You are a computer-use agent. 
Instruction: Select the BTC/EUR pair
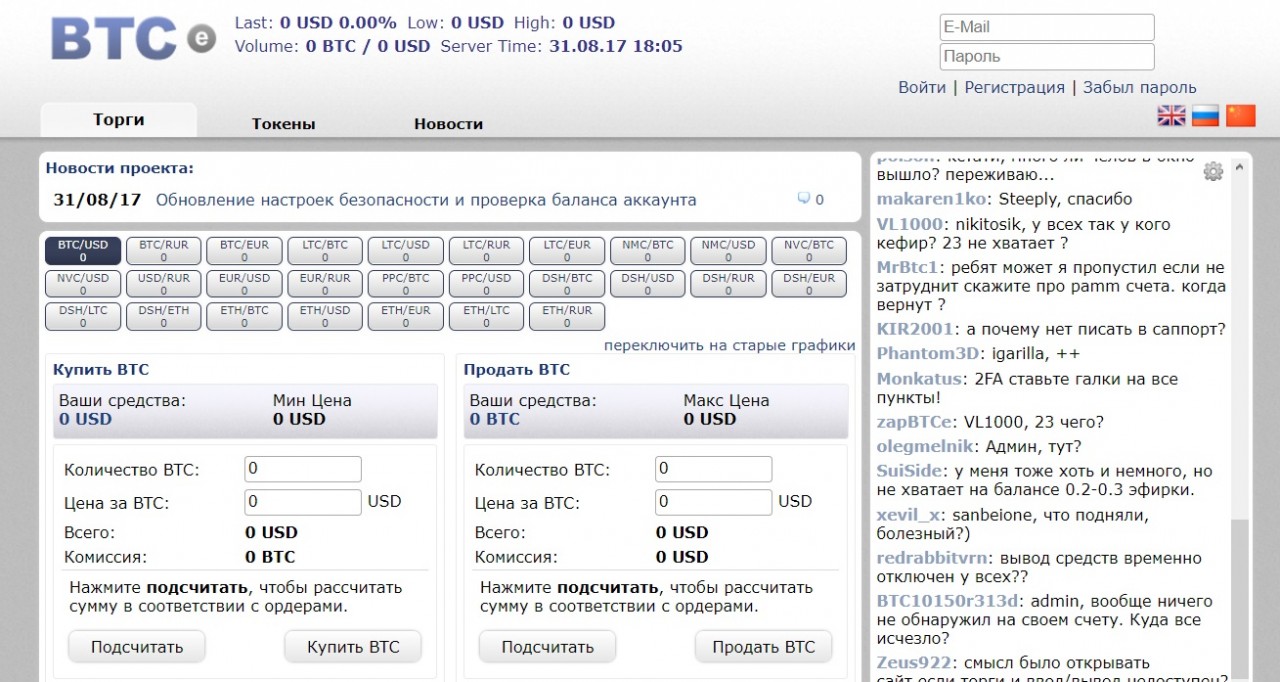pyautogui.click(x=244, y=251)
